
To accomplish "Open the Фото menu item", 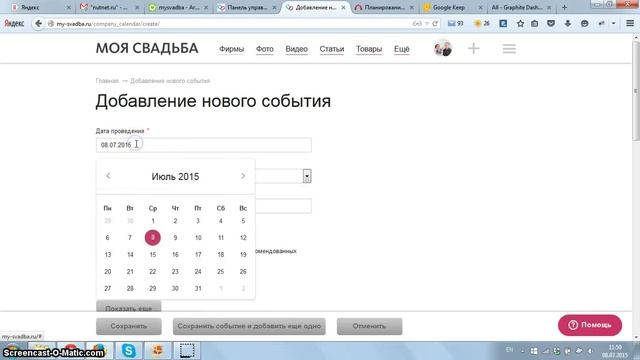I will point(264,49).
